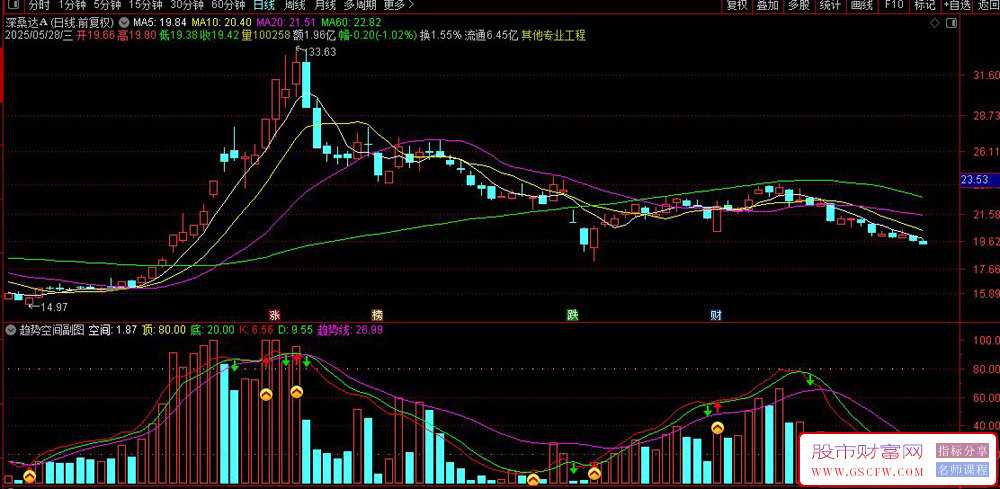Click the 返回 back button
Image resolution: width=1000 pixels, height=489 pixels.
click(x=989, y=6)
